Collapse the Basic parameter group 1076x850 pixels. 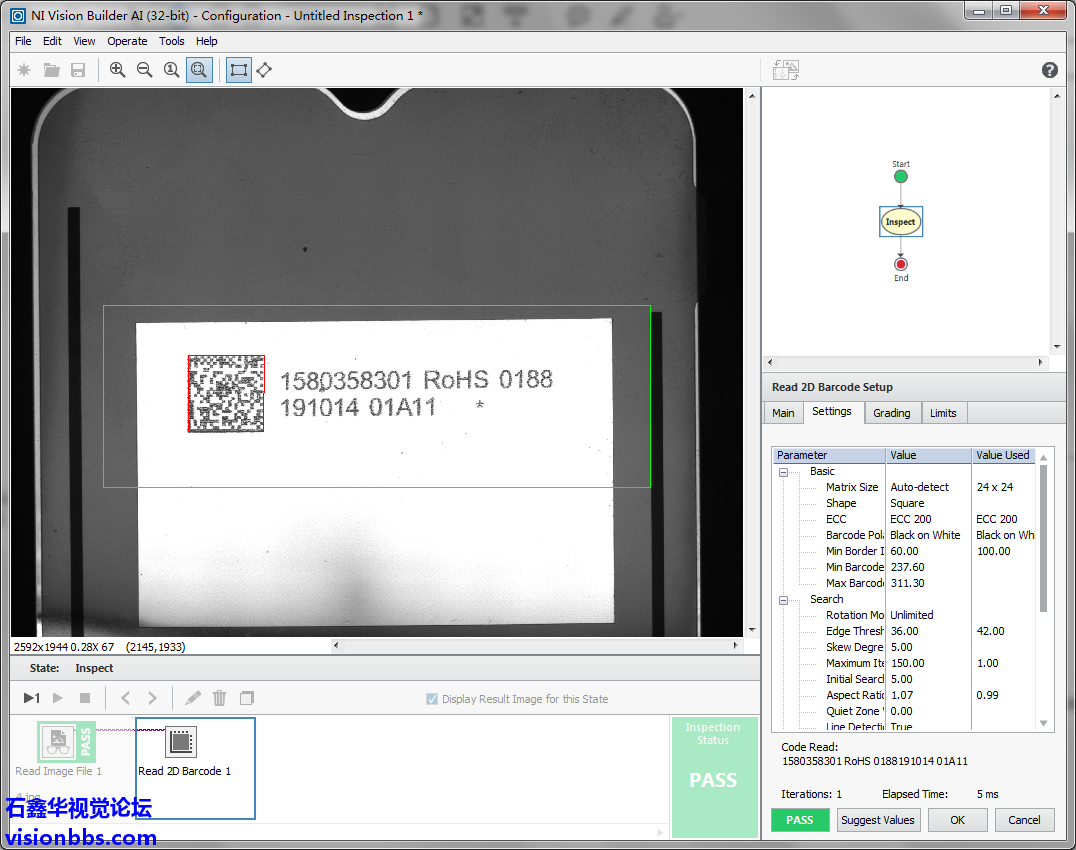(784, 472)
